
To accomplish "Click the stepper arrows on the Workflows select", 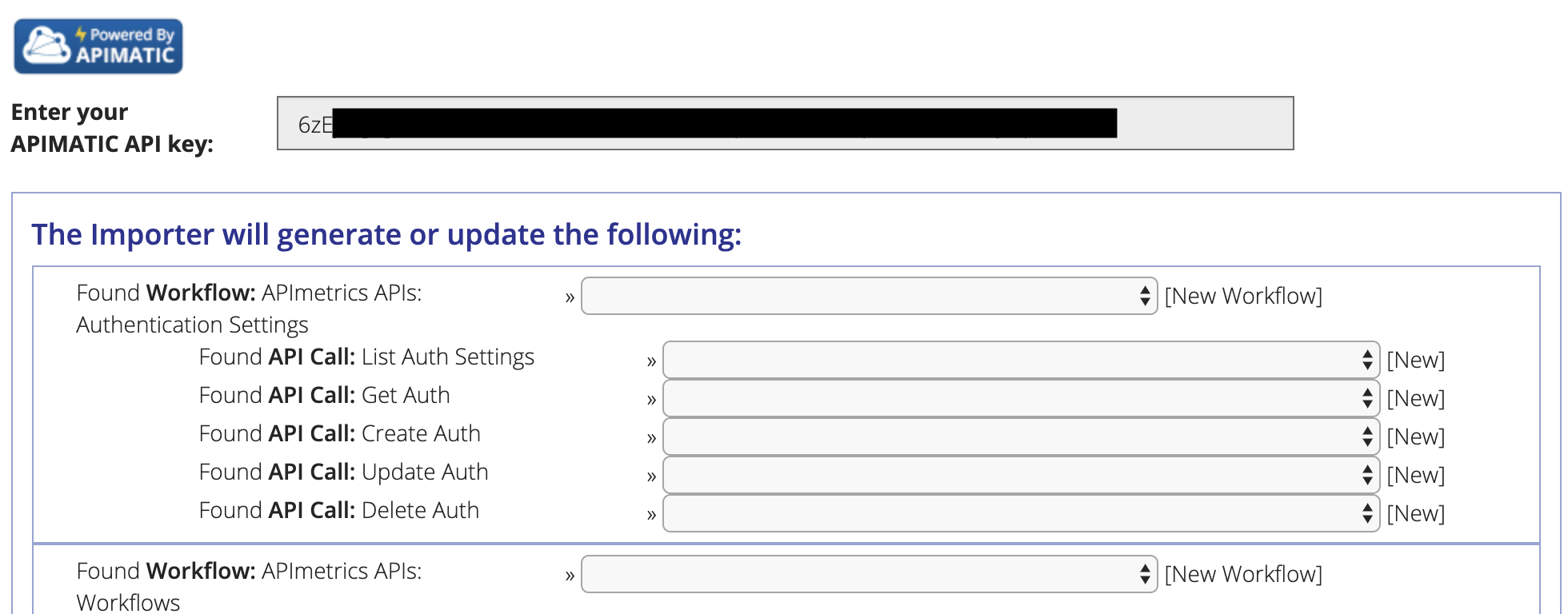I will pos(1145,574).
